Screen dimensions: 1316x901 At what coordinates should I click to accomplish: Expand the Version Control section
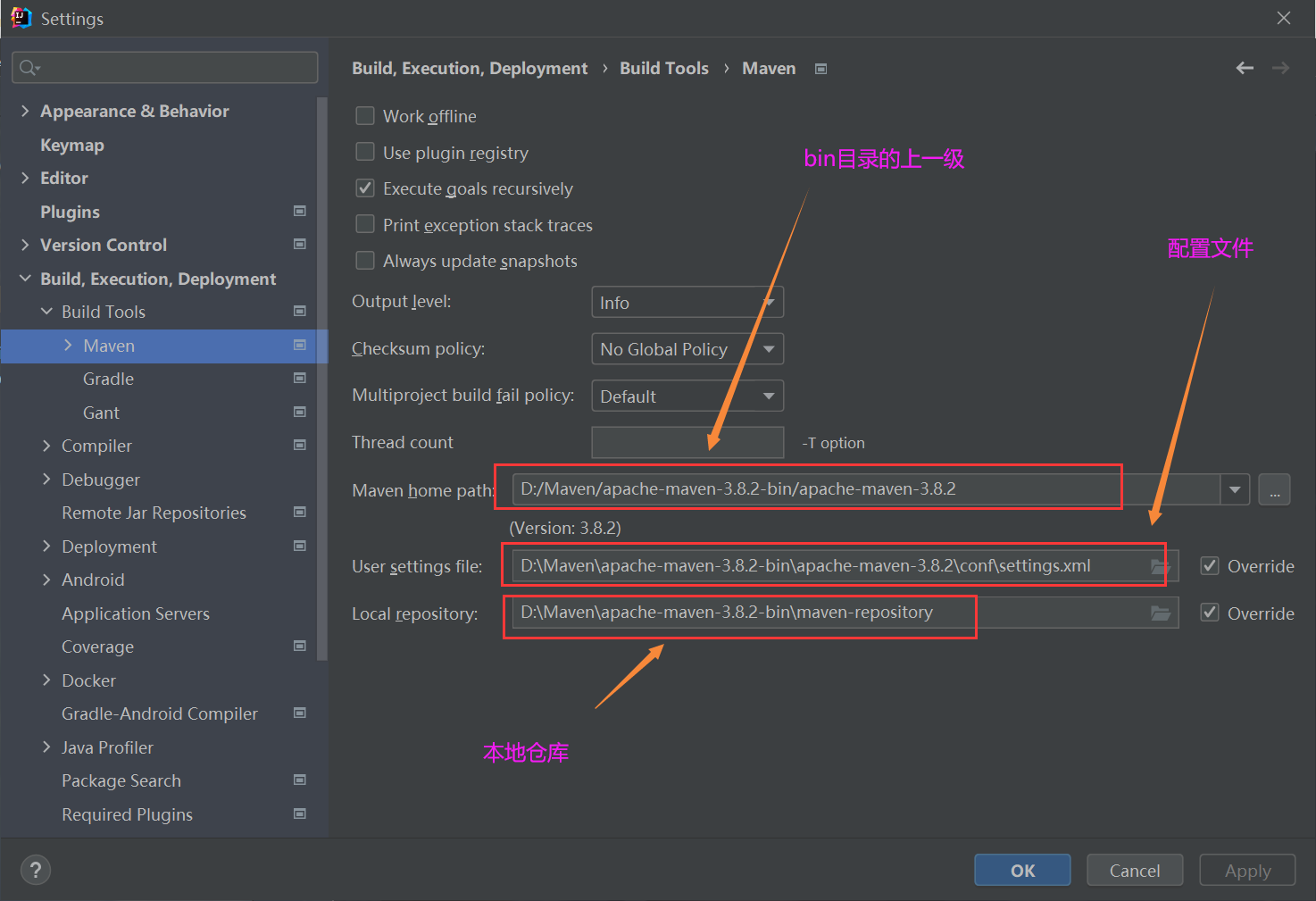pos(25,245)
